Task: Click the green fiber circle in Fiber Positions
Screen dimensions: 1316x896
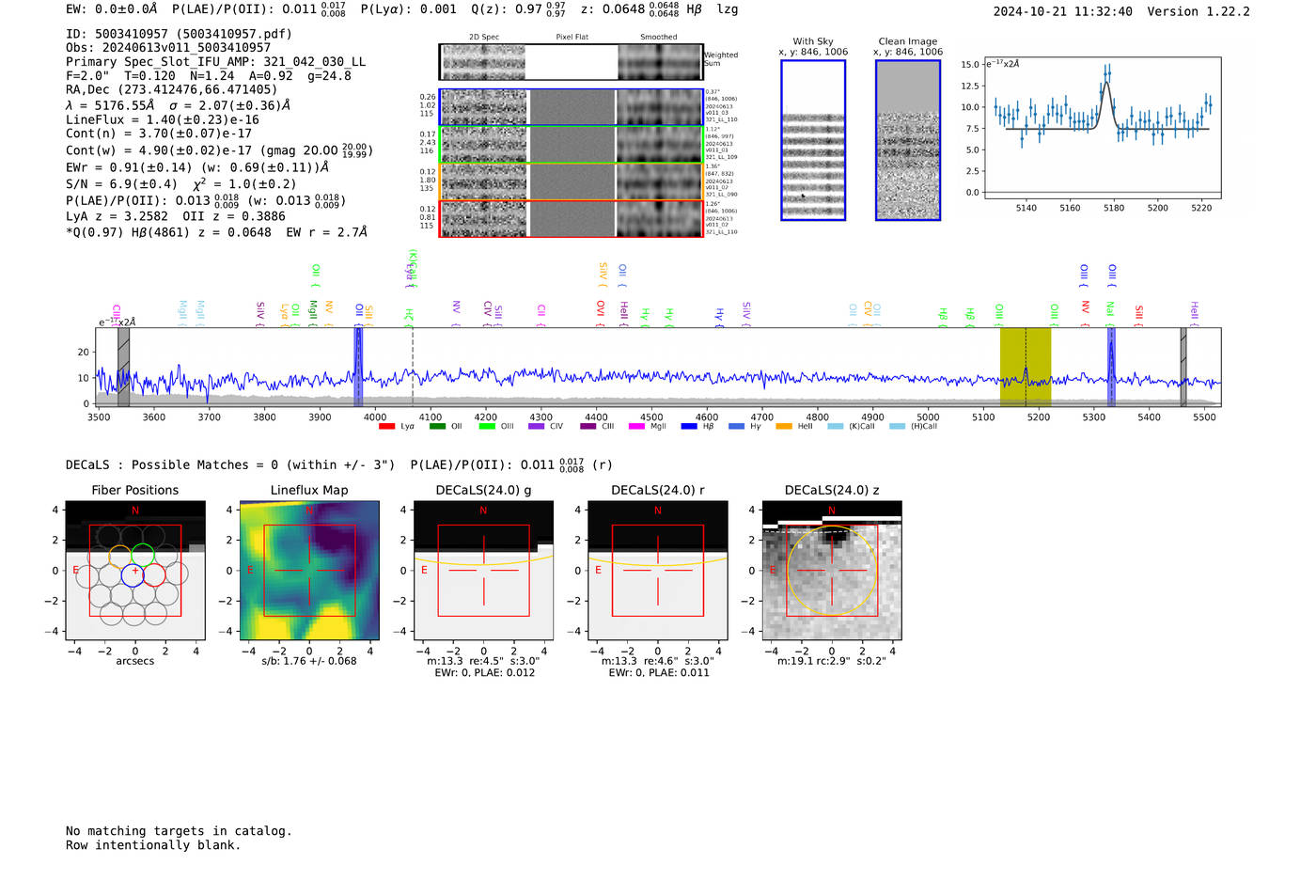Action: (x=143, y=555)
